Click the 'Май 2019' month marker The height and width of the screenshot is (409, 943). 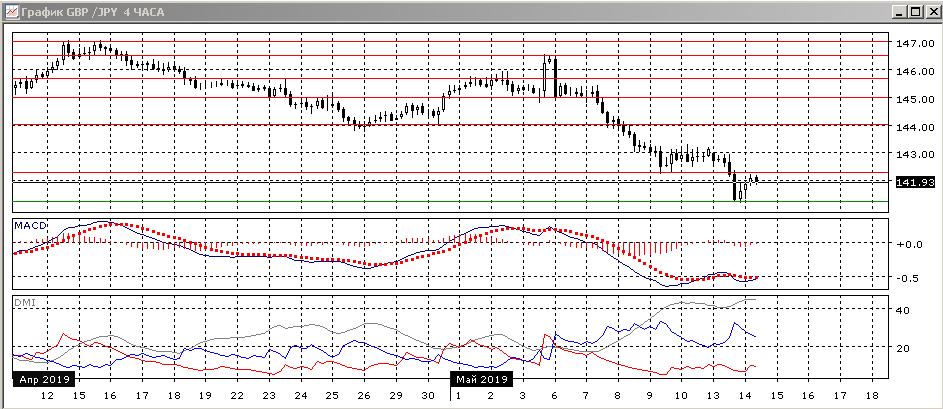pyautogui.click(x=482, y=380)
